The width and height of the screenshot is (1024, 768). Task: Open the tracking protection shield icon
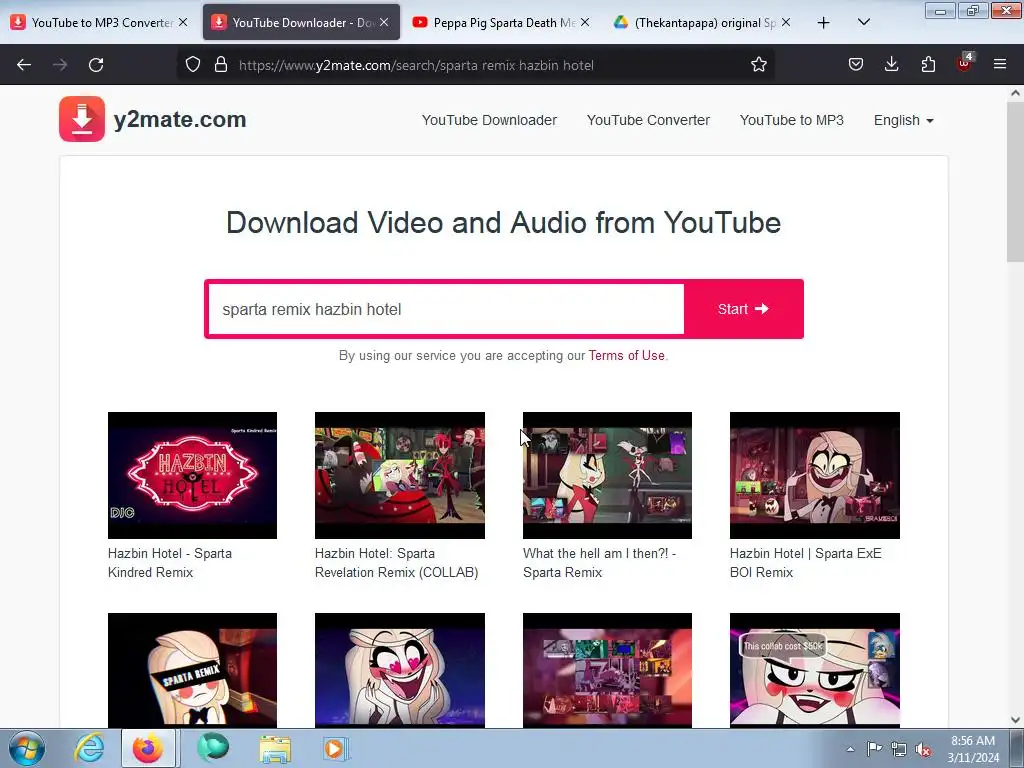[x=193, y=65]
